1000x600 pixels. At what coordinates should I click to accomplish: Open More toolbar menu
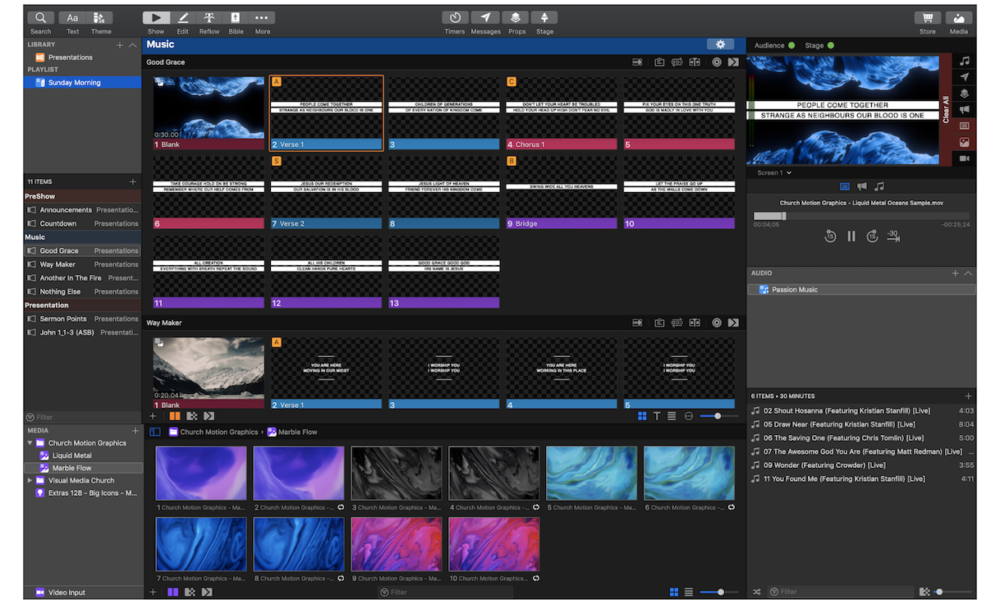[261, 18]
